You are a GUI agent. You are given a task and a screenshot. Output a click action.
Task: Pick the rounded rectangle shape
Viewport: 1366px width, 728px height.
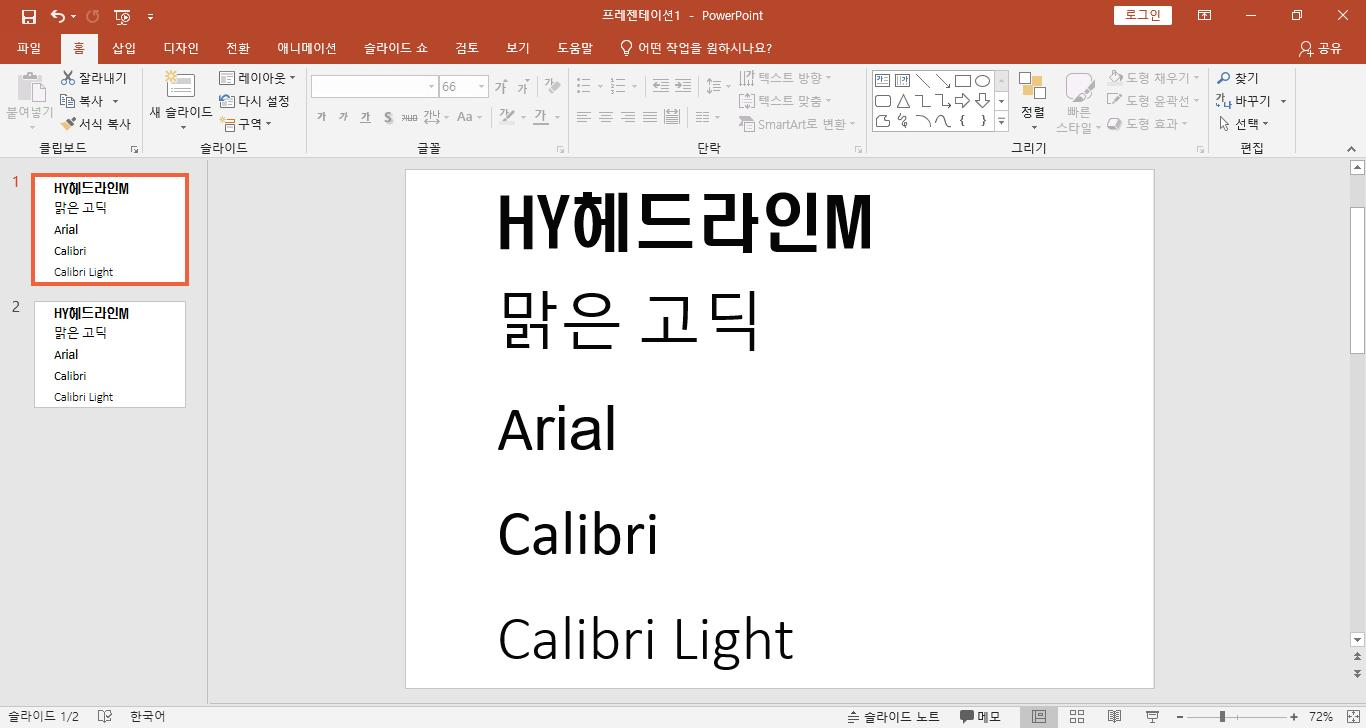coord(882,101)
